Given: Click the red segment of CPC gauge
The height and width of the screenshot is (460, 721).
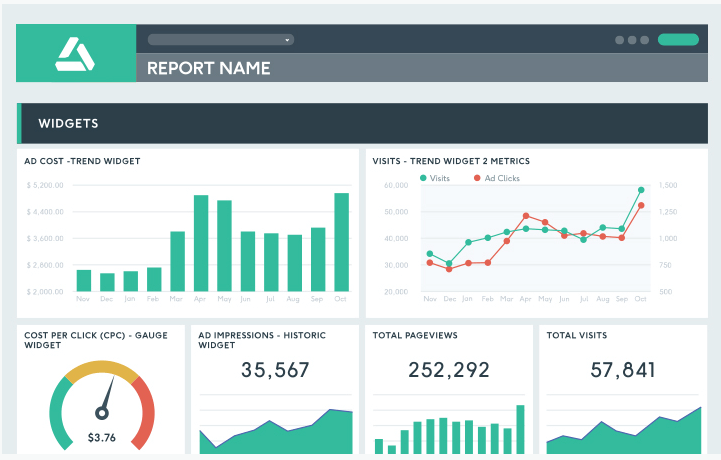Looking at the screenshot, I should pyautogui.click(x=146, y=411).
